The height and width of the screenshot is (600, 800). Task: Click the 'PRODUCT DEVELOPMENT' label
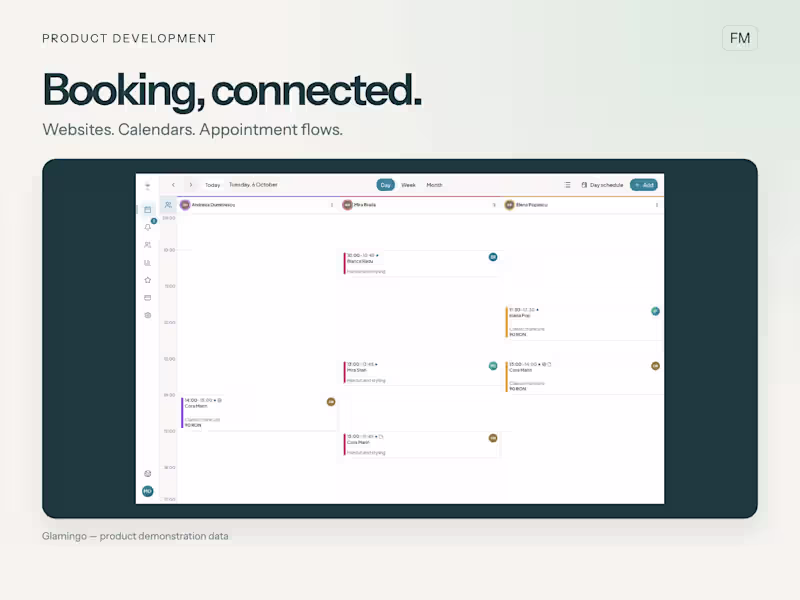pos(129,38)
